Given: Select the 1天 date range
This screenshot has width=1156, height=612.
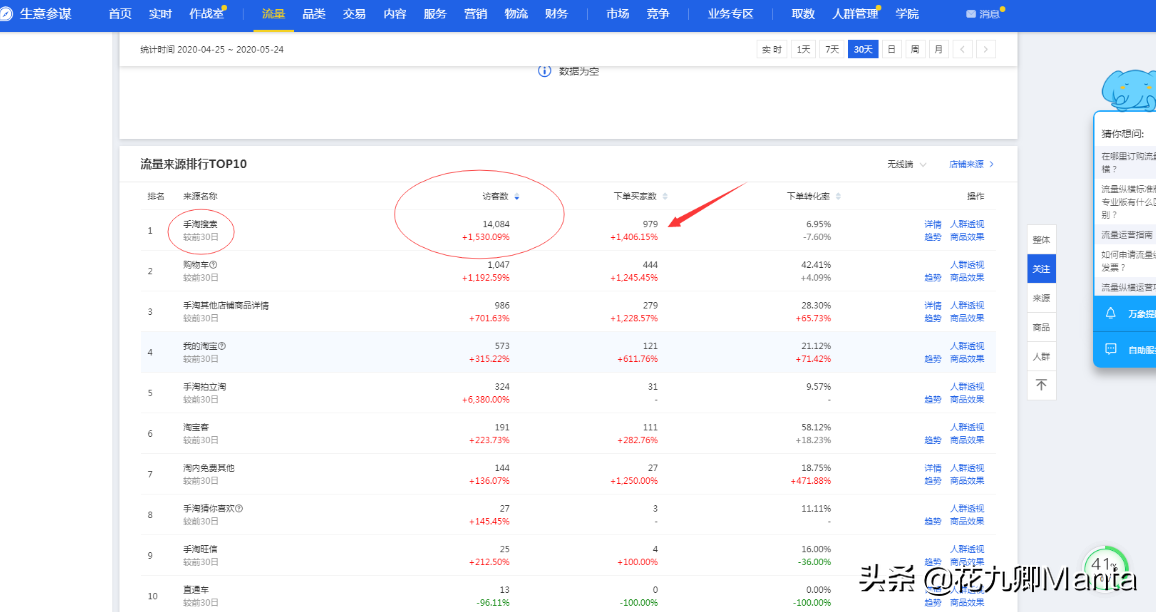Looking at the screenshot, I should [804, 49].
